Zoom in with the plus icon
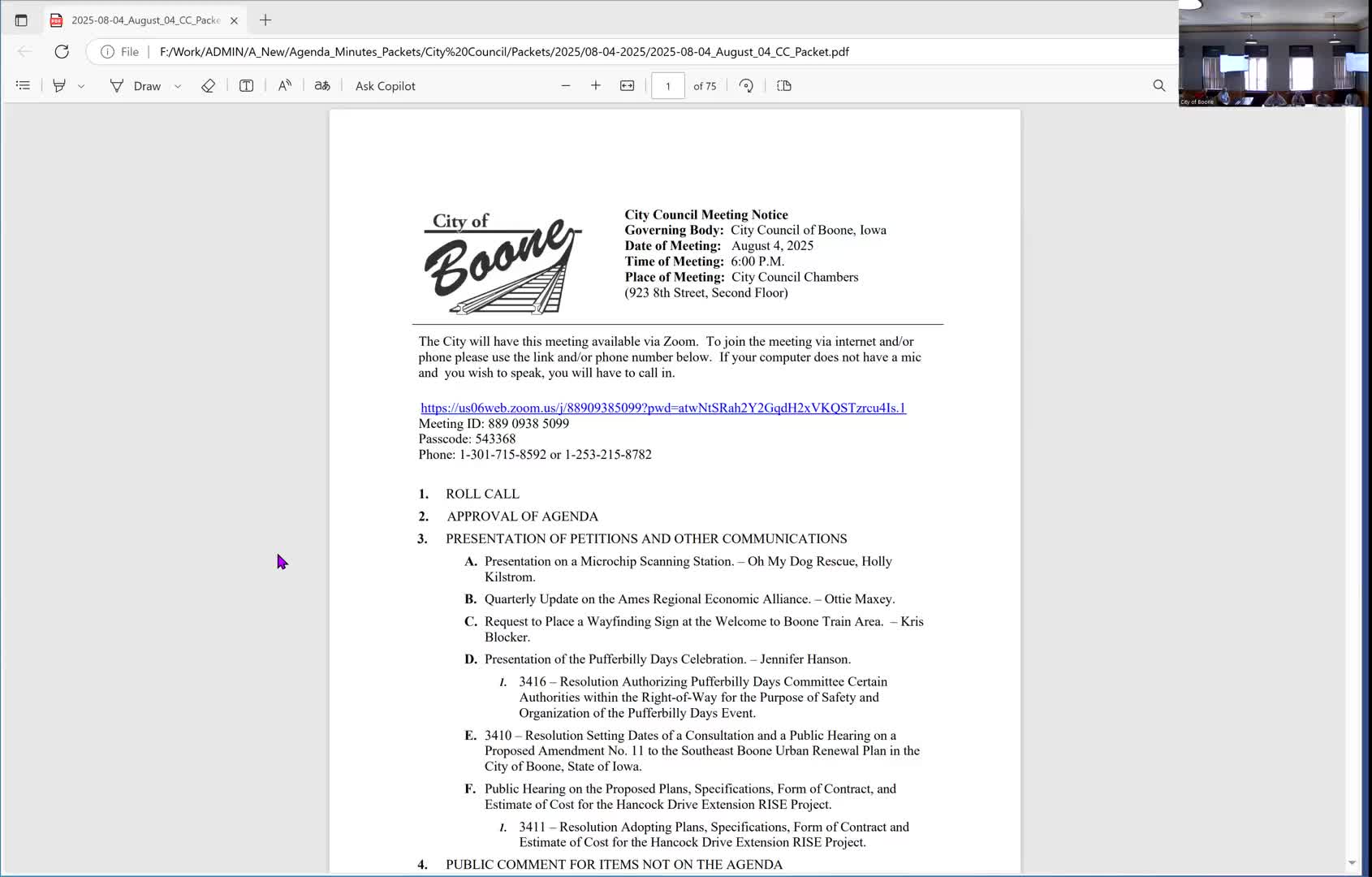Viewport: 1372px width, 877px height. 596,85
